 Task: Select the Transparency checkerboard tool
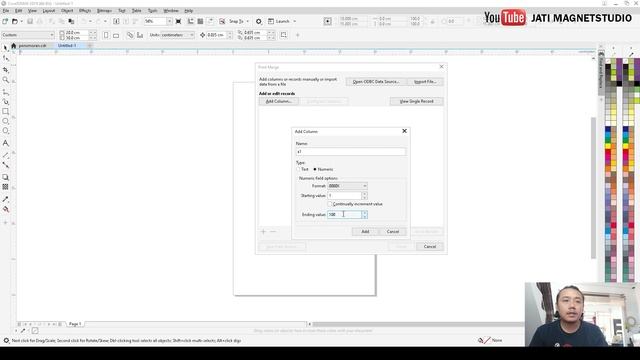pyautogui.click(x=5, y=187)
